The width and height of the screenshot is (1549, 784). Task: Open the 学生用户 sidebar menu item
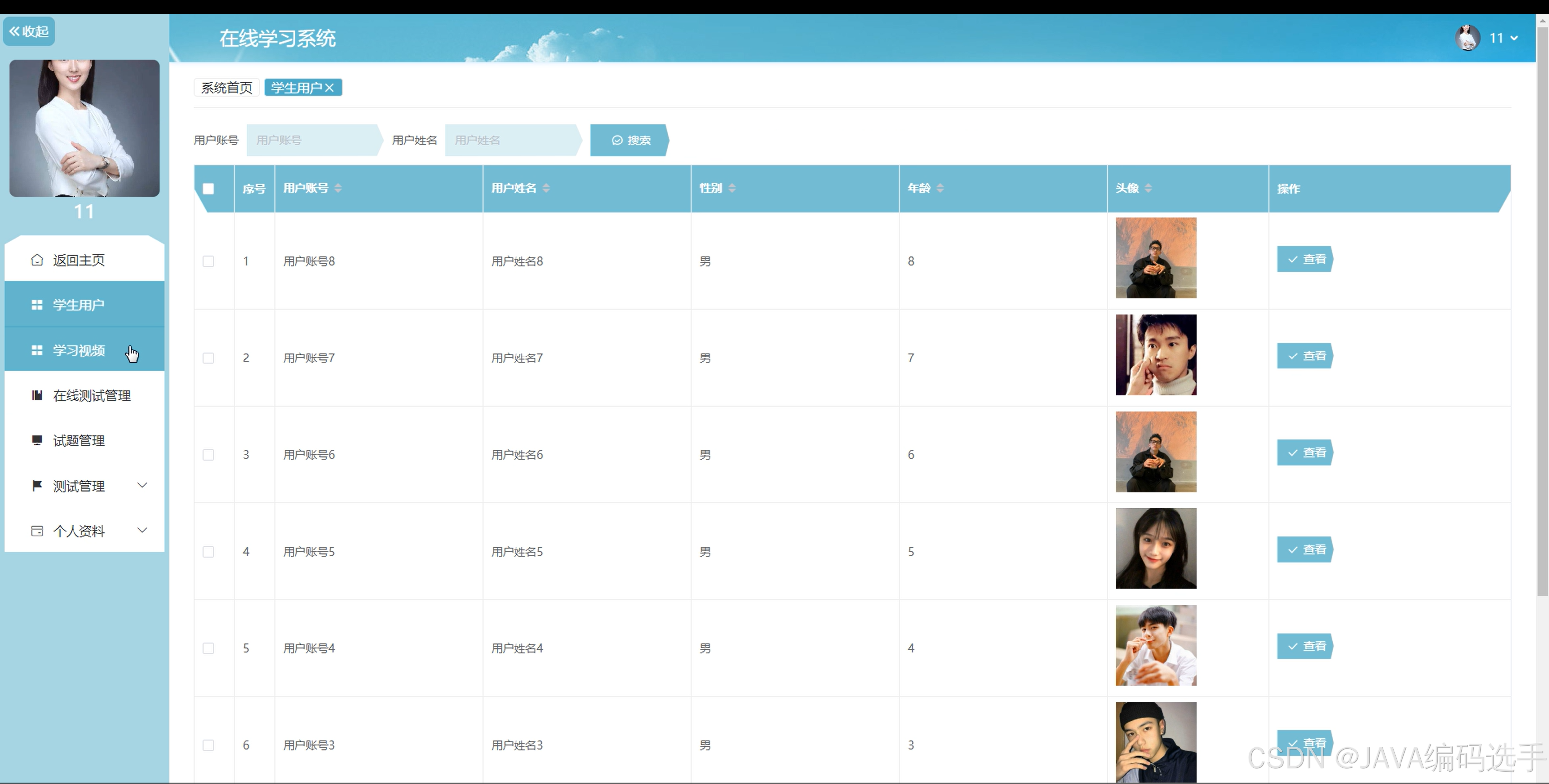pos(78,305)
